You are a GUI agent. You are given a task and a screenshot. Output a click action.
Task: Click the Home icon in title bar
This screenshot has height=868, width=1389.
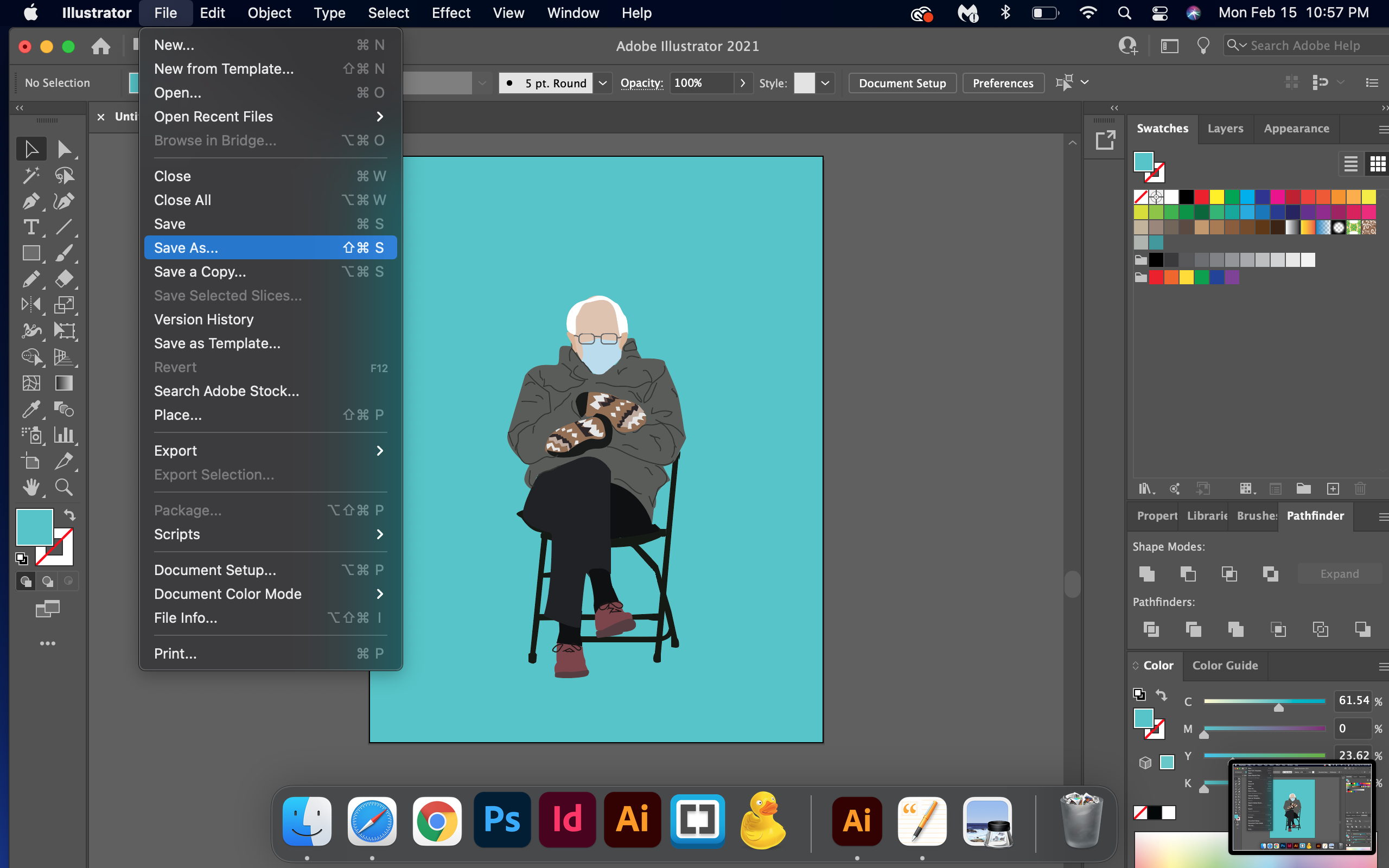pos(101,46)
